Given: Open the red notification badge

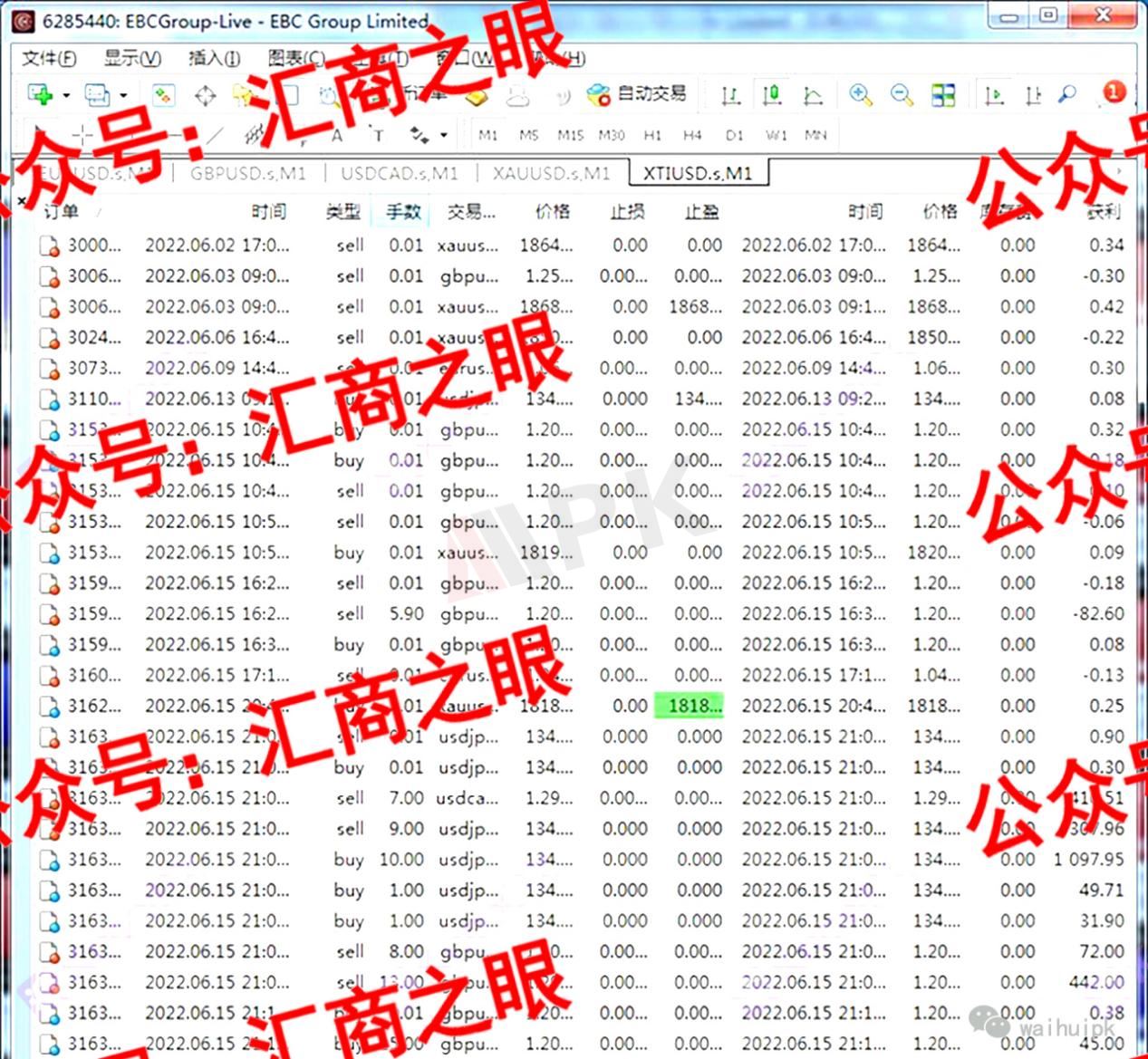Looking at the screenshot, I should coord(1114,91).
